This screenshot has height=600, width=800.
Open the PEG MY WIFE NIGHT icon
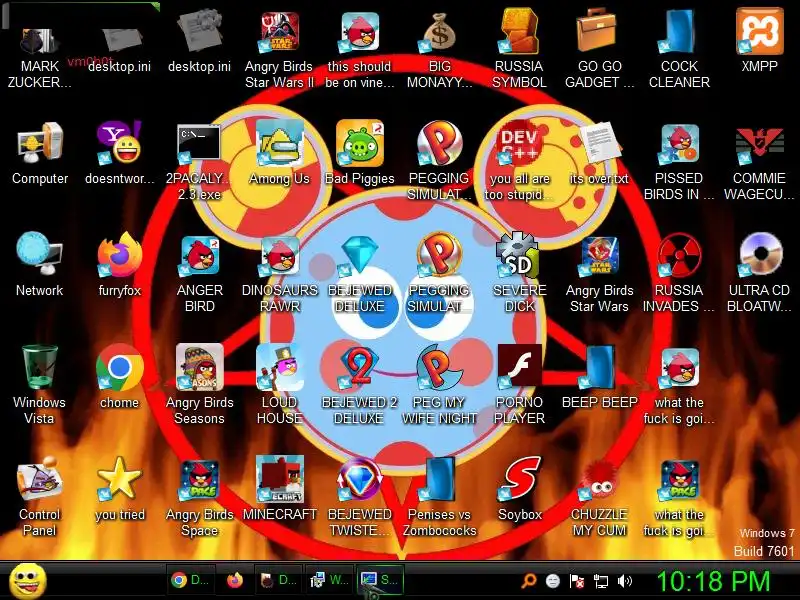coord(439,367)
